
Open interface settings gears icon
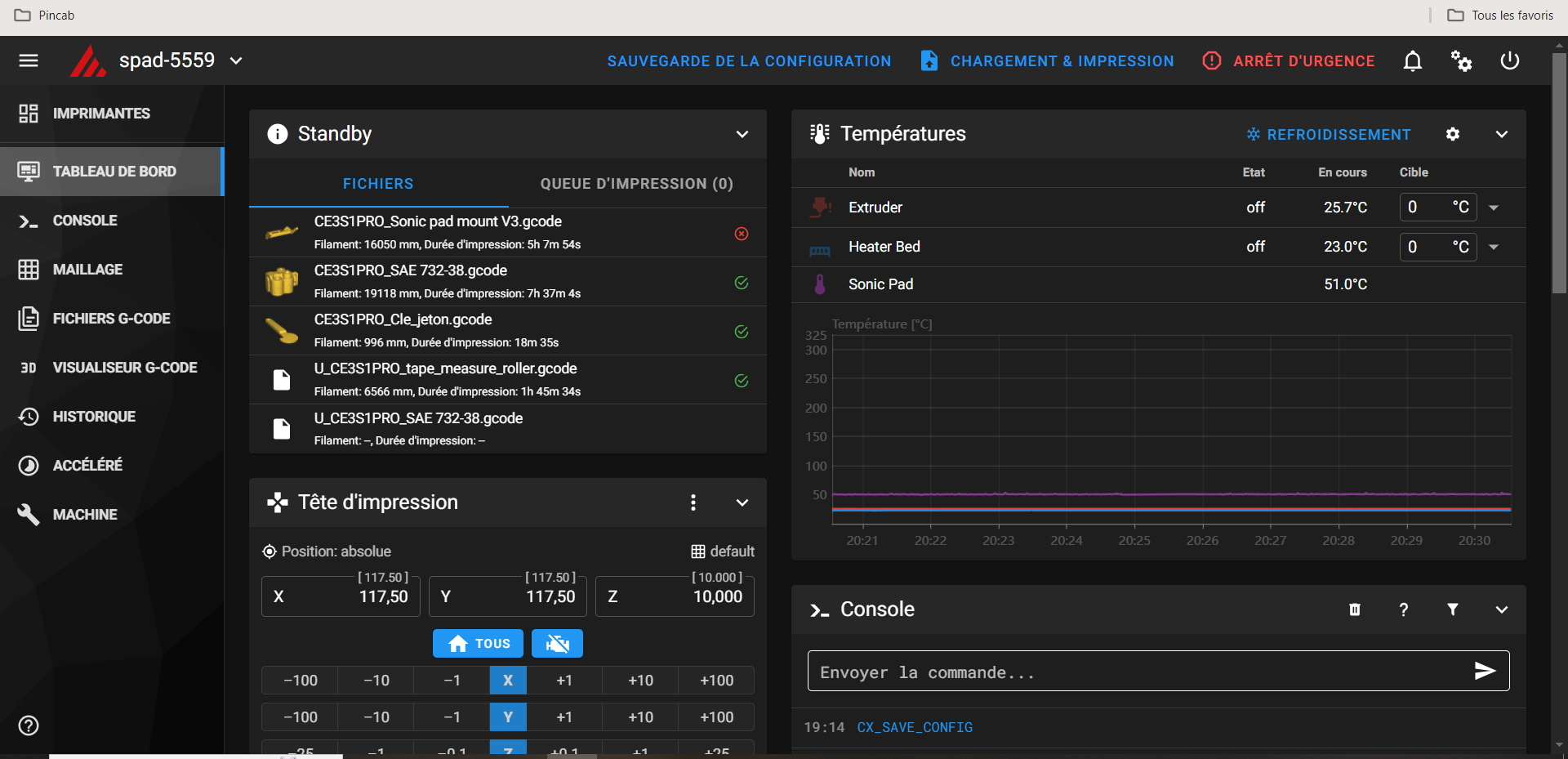(1461, 61)
